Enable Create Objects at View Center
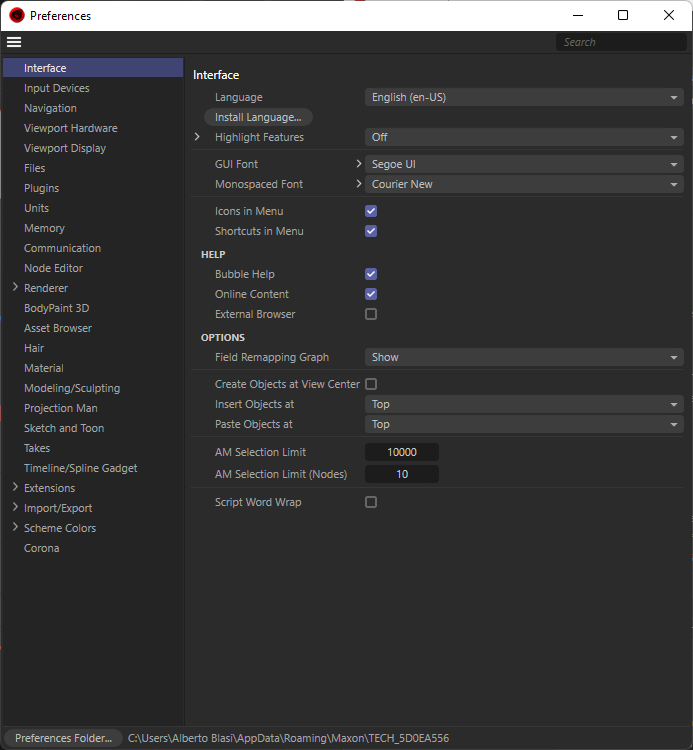693x750 pixels. tap(371, 384)
